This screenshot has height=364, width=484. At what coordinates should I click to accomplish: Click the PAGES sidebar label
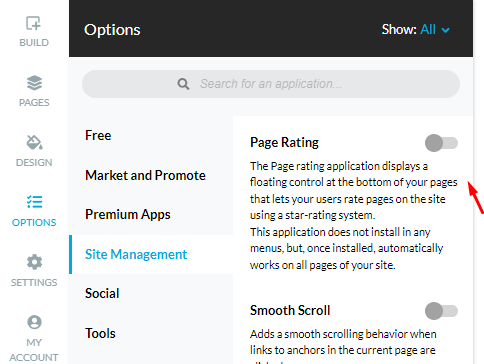(x=34, y=103)
